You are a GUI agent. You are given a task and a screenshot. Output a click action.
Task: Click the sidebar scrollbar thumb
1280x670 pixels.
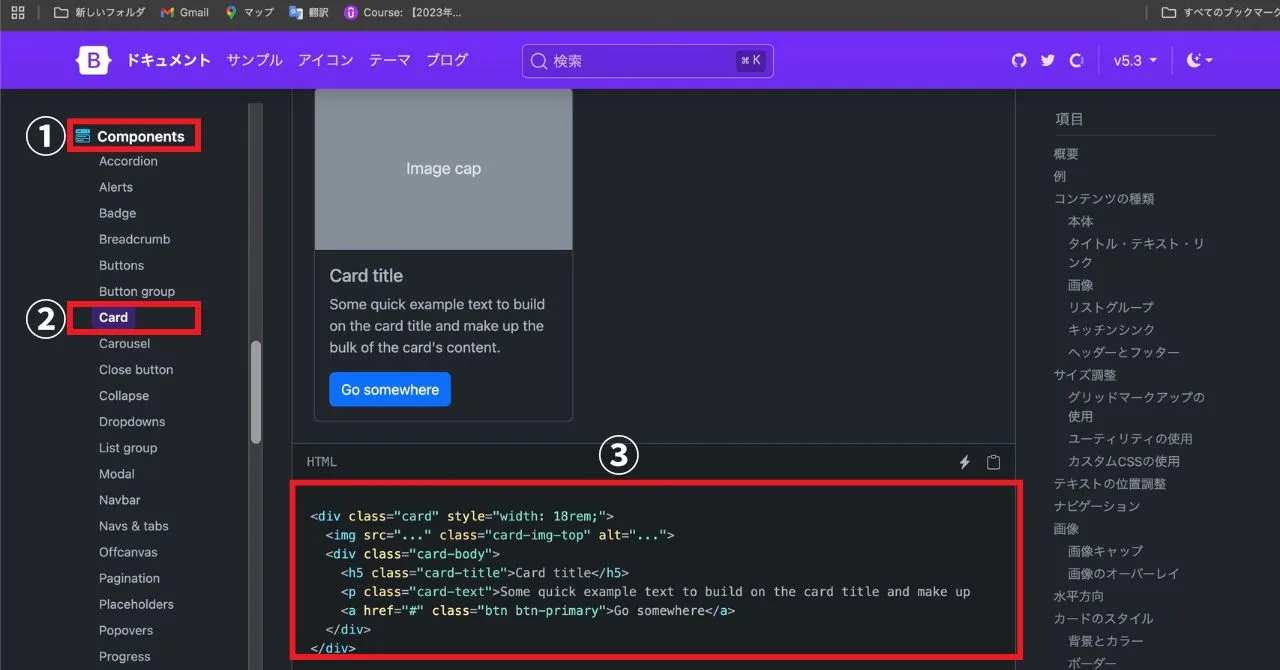pos(256,392)
